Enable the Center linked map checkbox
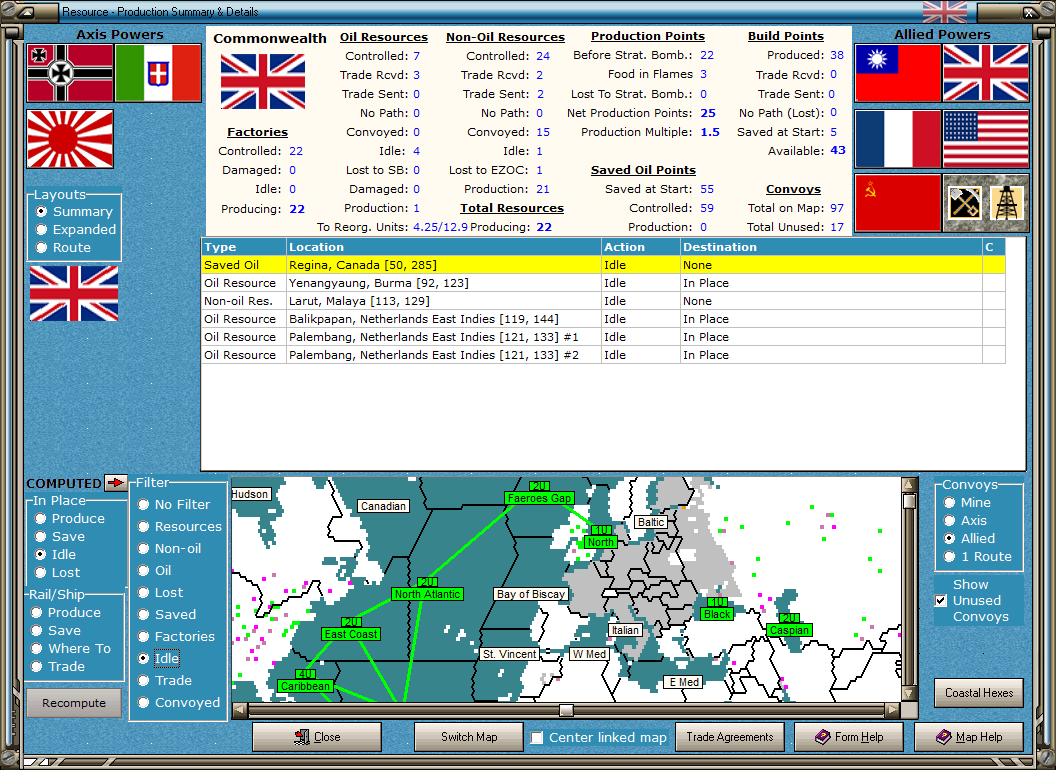Screen dimensions: 1056x770 (x=537, y=738)
